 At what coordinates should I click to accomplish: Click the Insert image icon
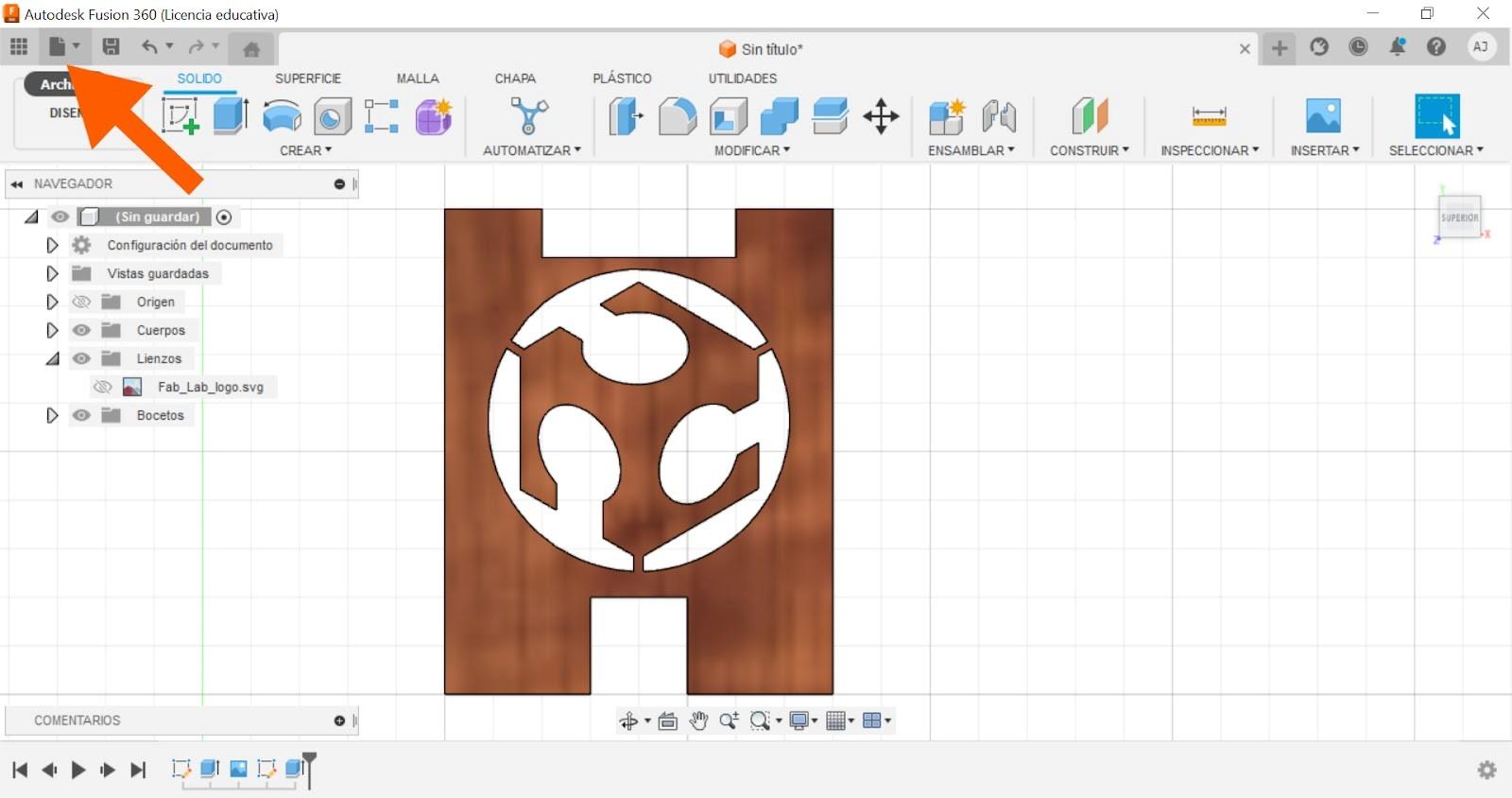(1323, 115)
